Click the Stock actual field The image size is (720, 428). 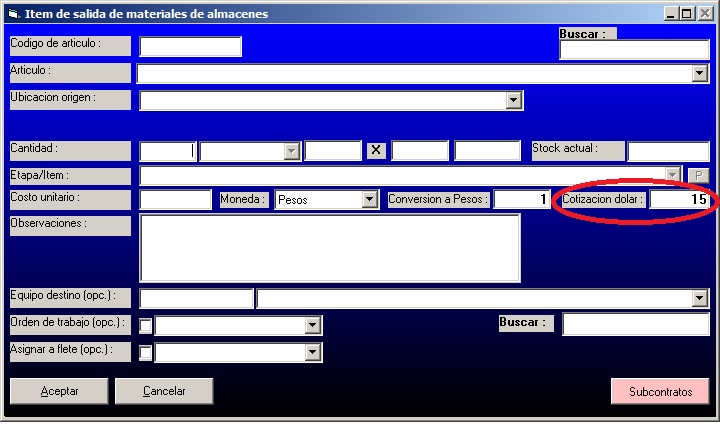668,151
